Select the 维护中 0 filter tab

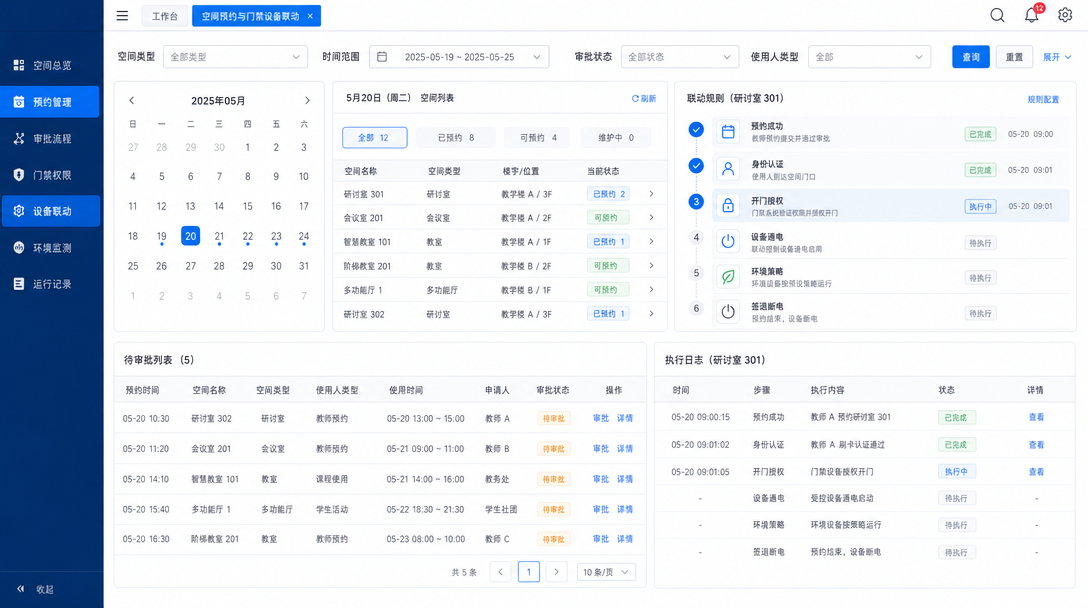point(615,137)
